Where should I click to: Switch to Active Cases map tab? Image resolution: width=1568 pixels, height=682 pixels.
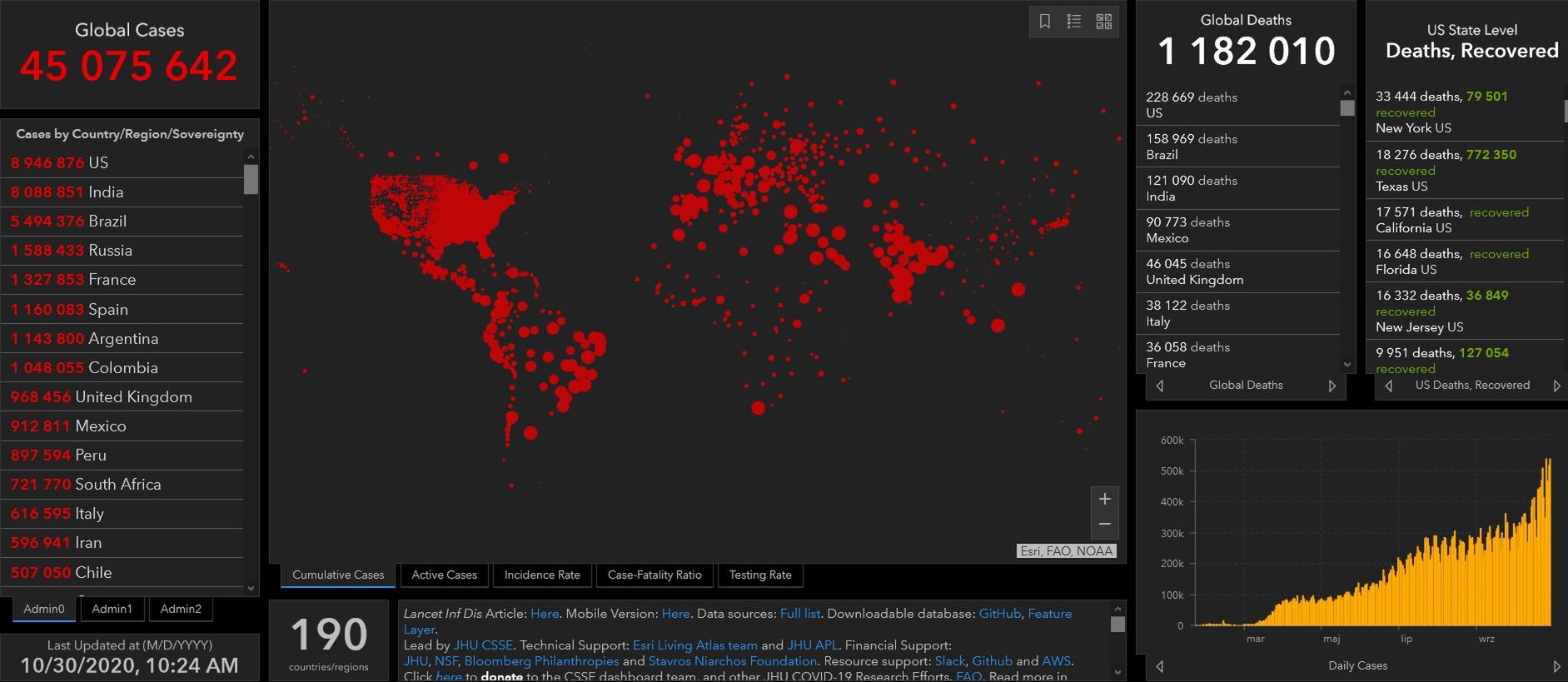point(444,575)
